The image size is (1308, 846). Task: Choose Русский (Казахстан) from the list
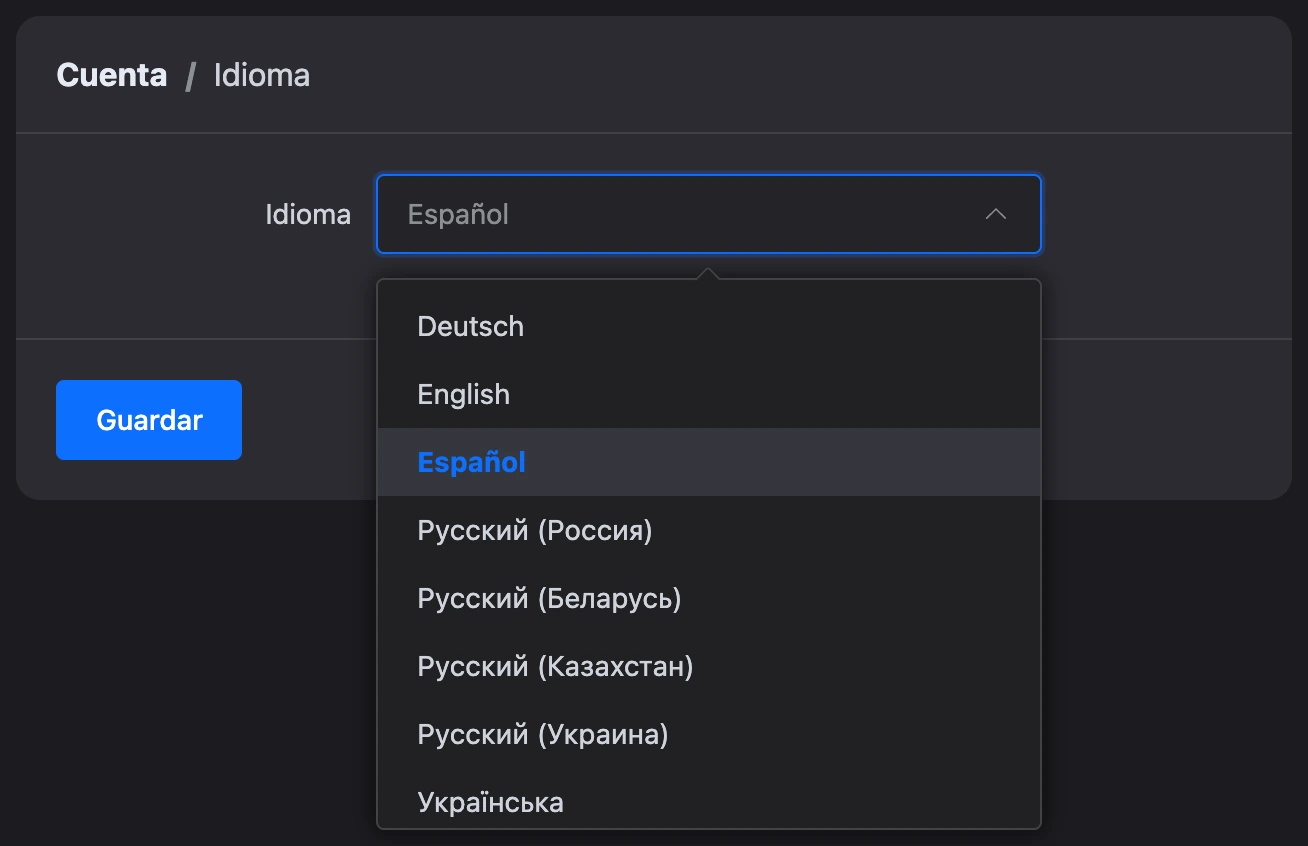pos(709,666)
